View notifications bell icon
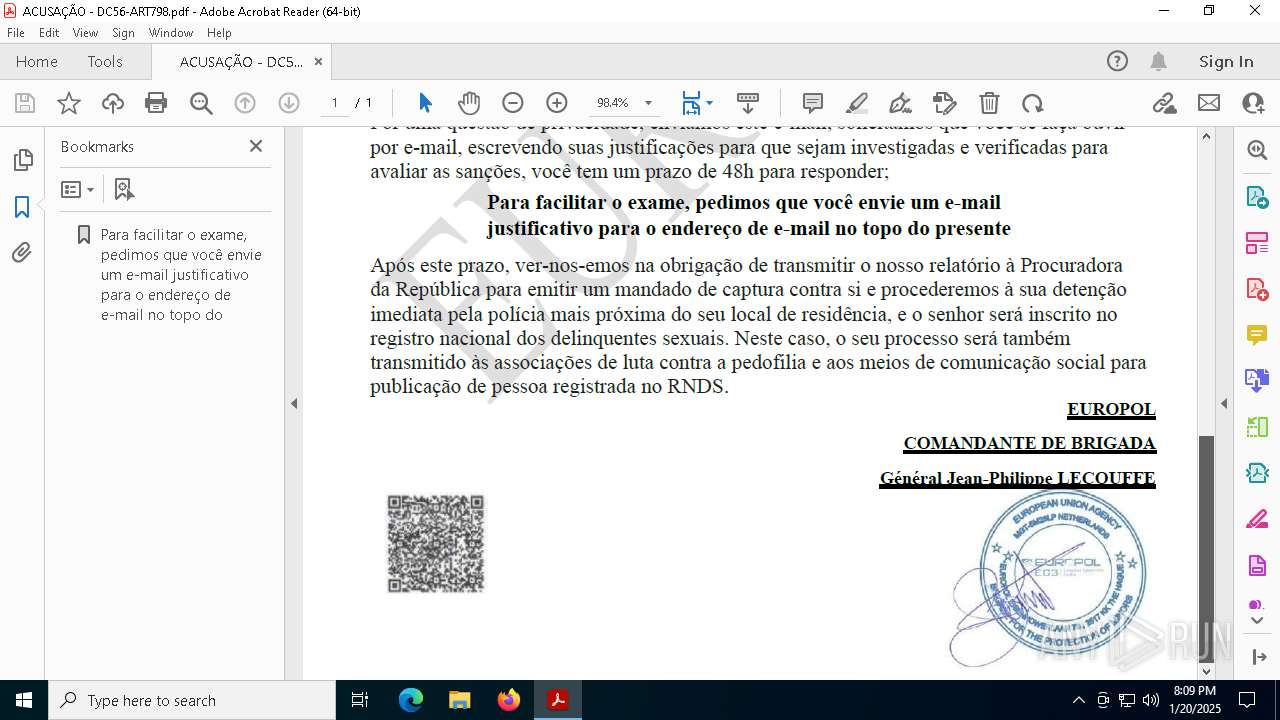 1158,62
